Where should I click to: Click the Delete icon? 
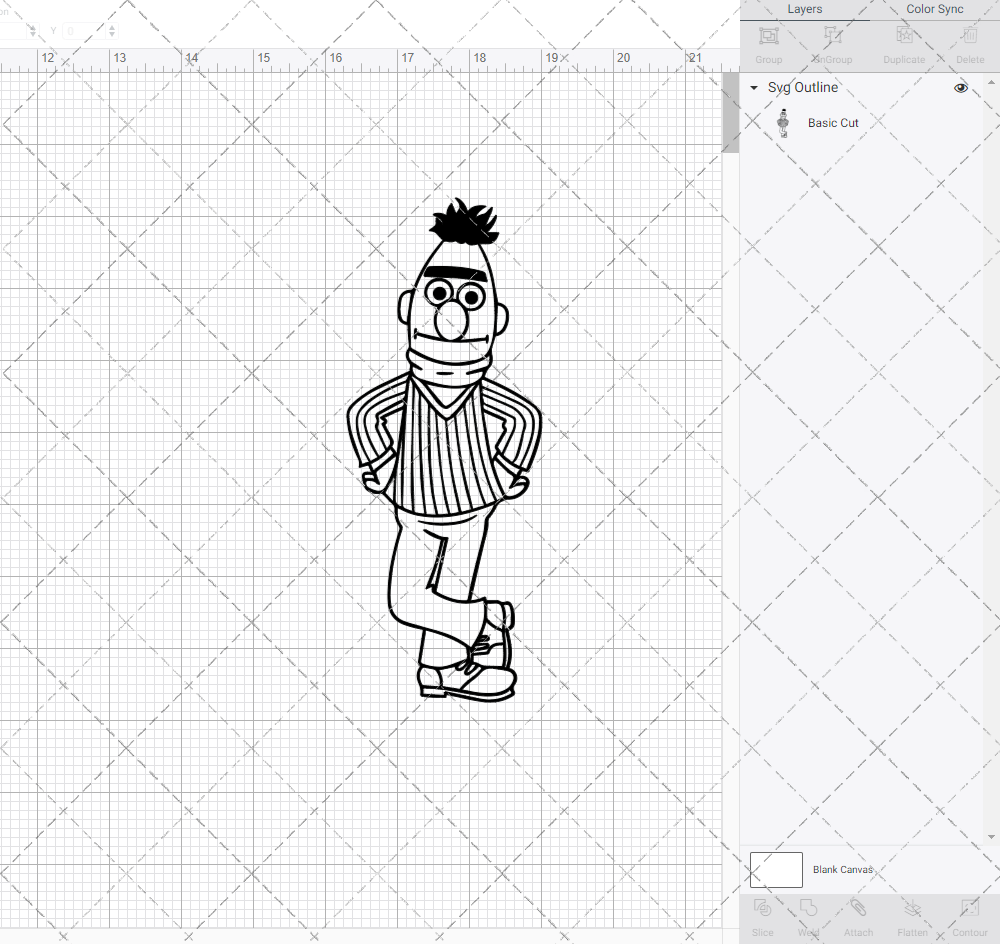[969, 42]
